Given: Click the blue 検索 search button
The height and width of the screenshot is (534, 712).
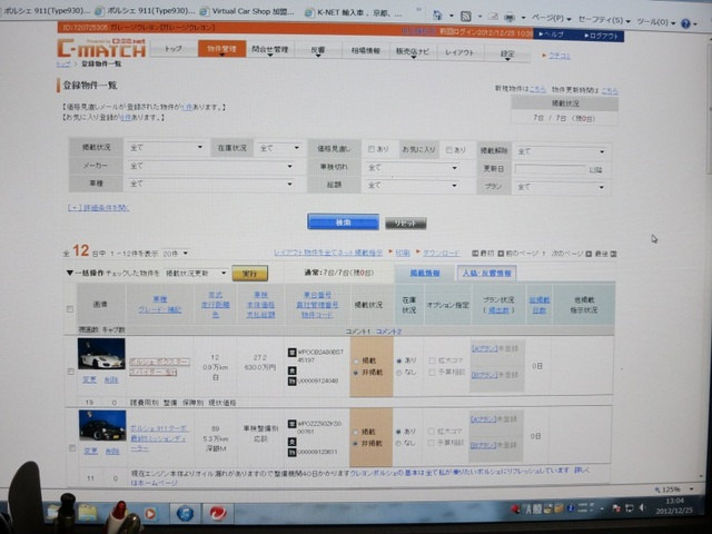Looking at the screenshot, I should pyautogui.click(x=343, y=222).
